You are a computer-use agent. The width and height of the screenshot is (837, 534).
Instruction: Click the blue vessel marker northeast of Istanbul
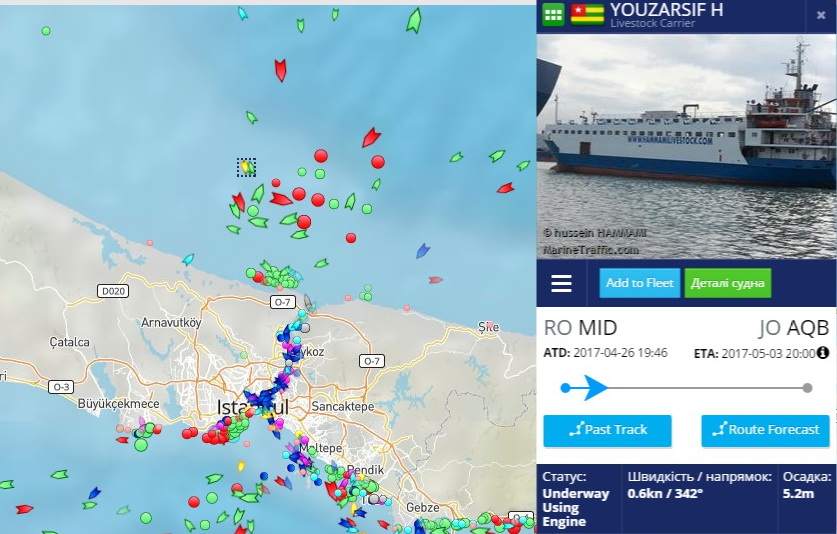click(423, 250)
